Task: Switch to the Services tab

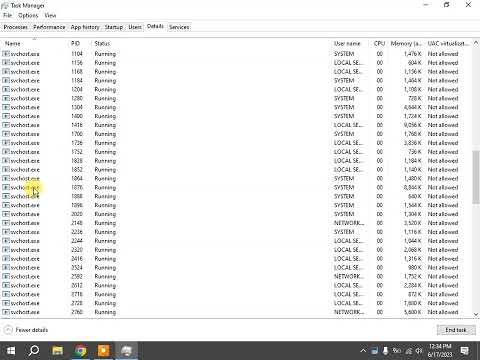Action: coord(179,27)
